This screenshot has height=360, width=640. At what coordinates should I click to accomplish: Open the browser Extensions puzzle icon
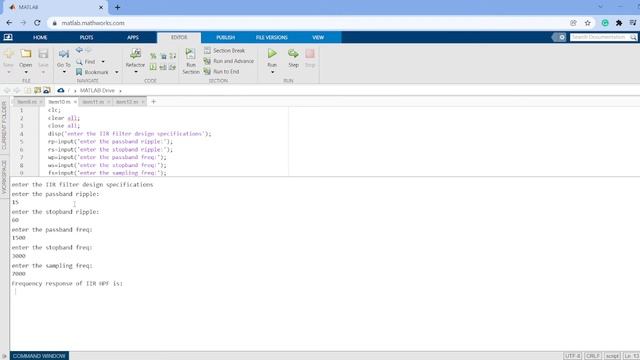click(619, 23)
